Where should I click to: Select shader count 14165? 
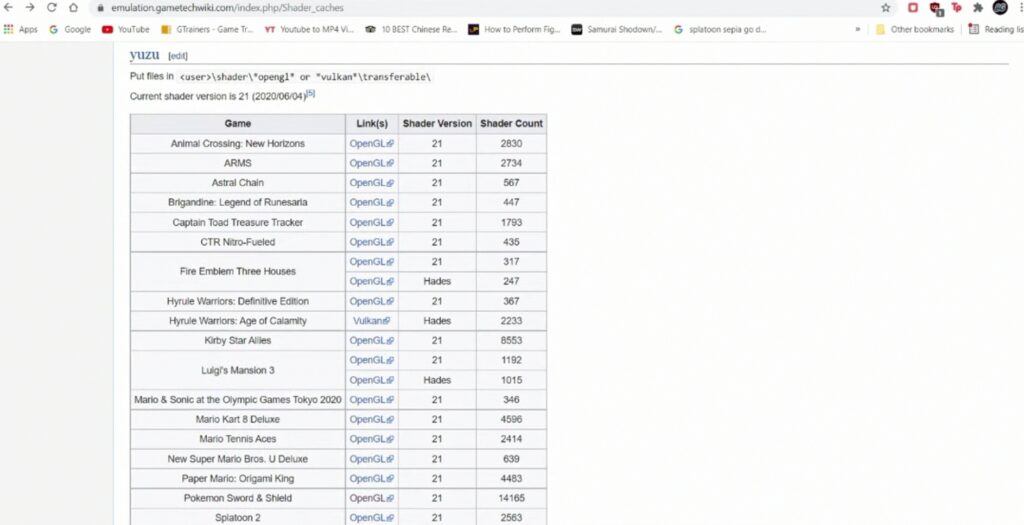(511, 498)
